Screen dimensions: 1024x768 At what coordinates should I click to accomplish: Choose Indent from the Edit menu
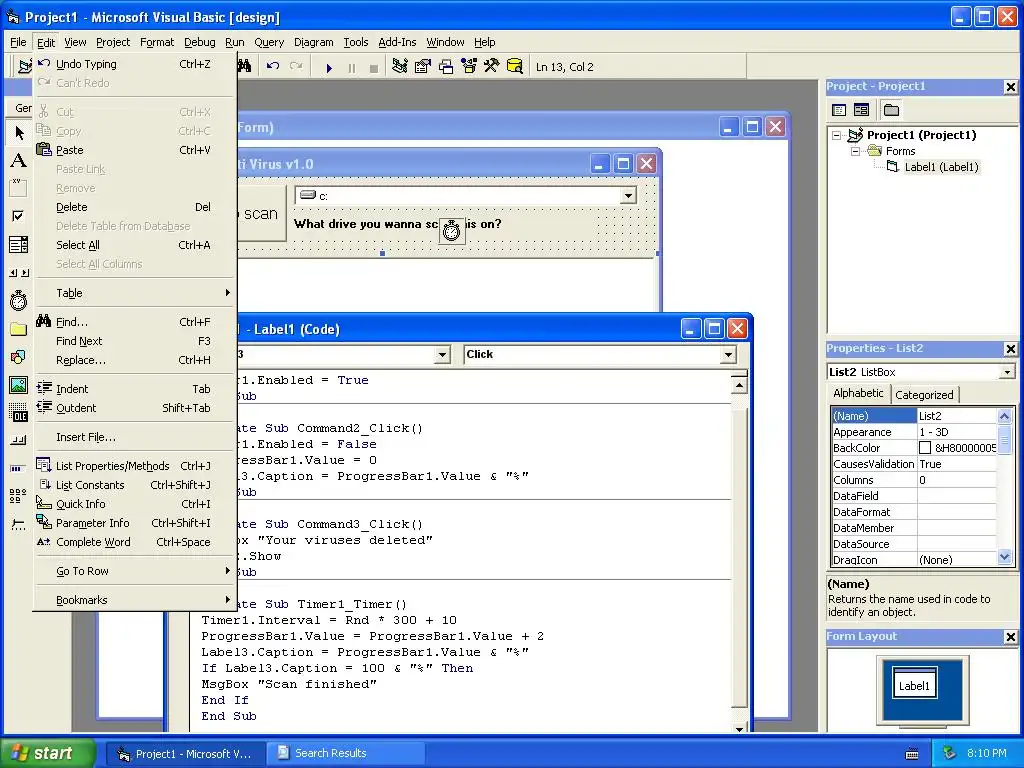pos(135,389)
